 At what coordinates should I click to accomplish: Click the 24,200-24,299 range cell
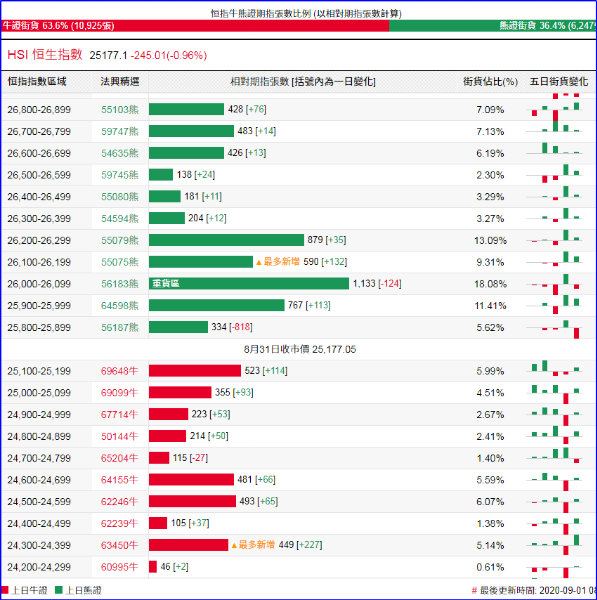coord(39,567)
